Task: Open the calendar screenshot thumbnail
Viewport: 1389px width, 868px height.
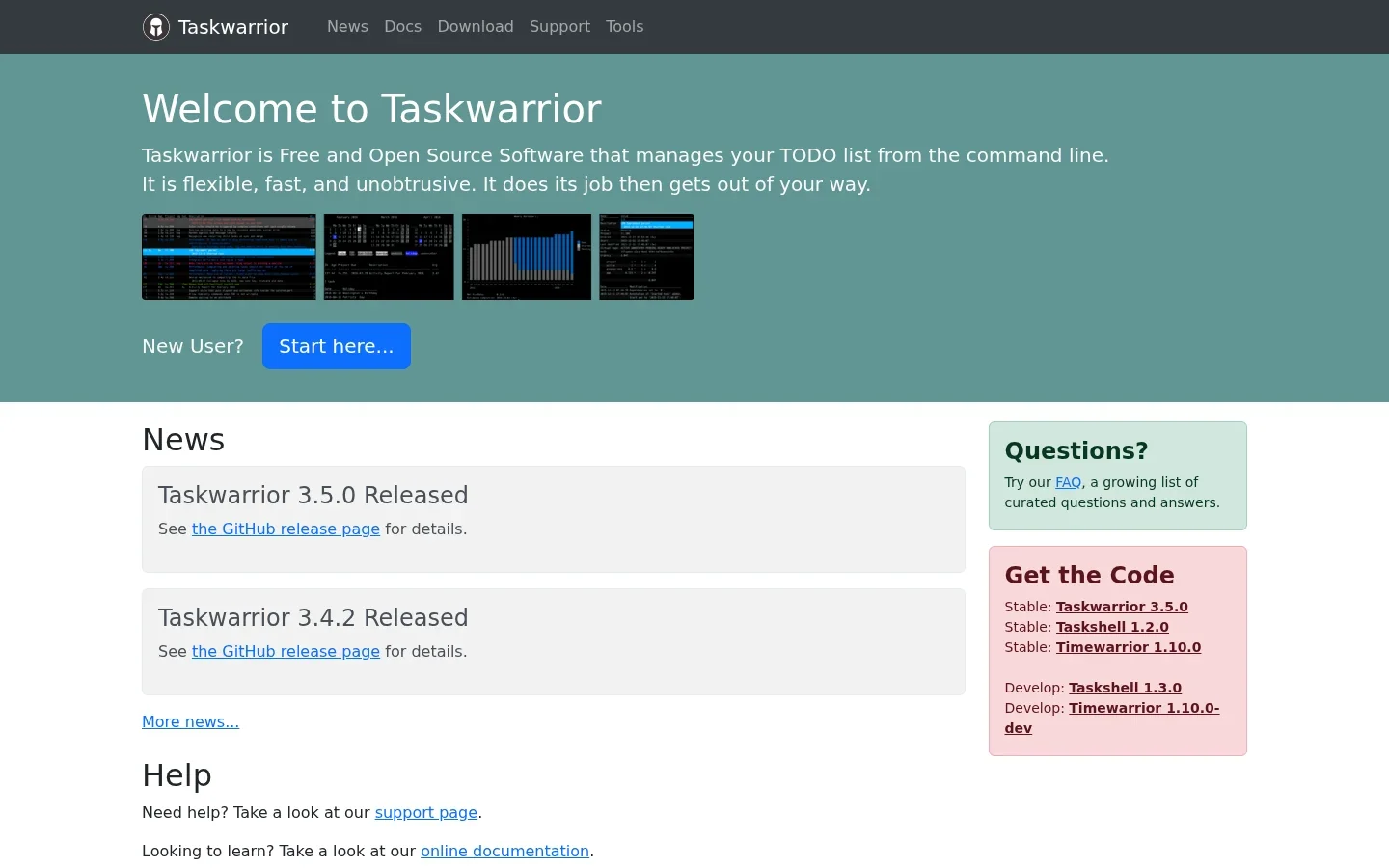Action: 389,257
